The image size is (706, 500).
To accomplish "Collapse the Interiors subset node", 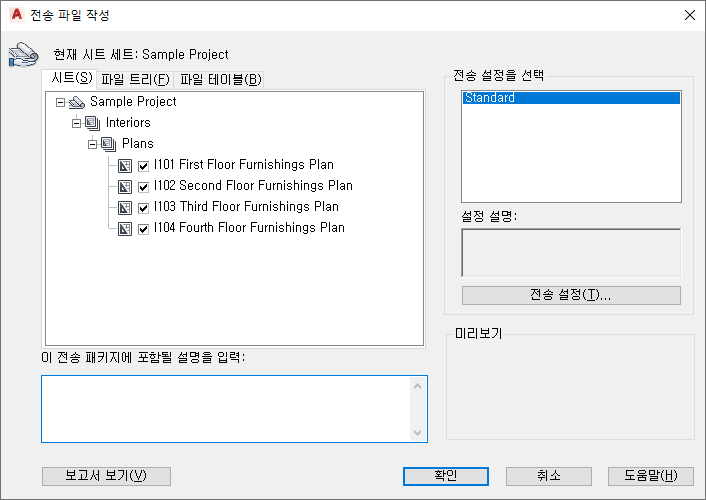I will [77, 123].
